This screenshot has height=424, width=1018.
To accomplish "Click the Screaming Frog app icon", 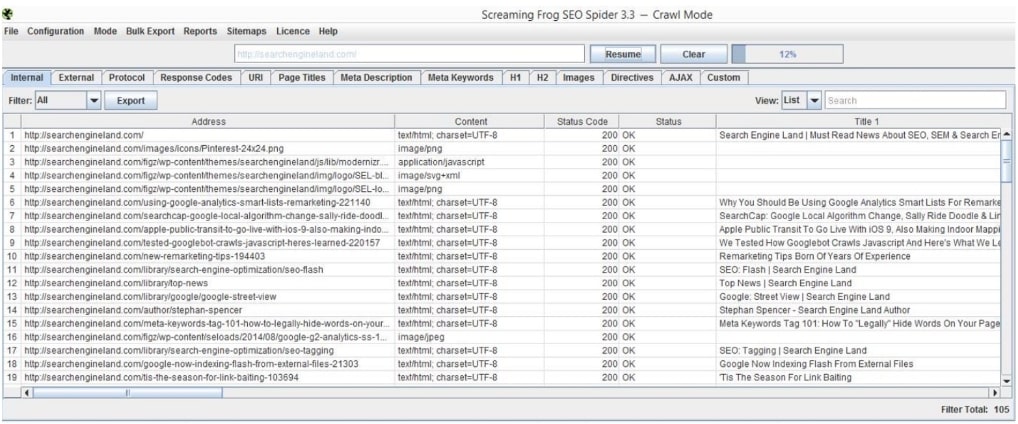I will (x=8, y=14).
